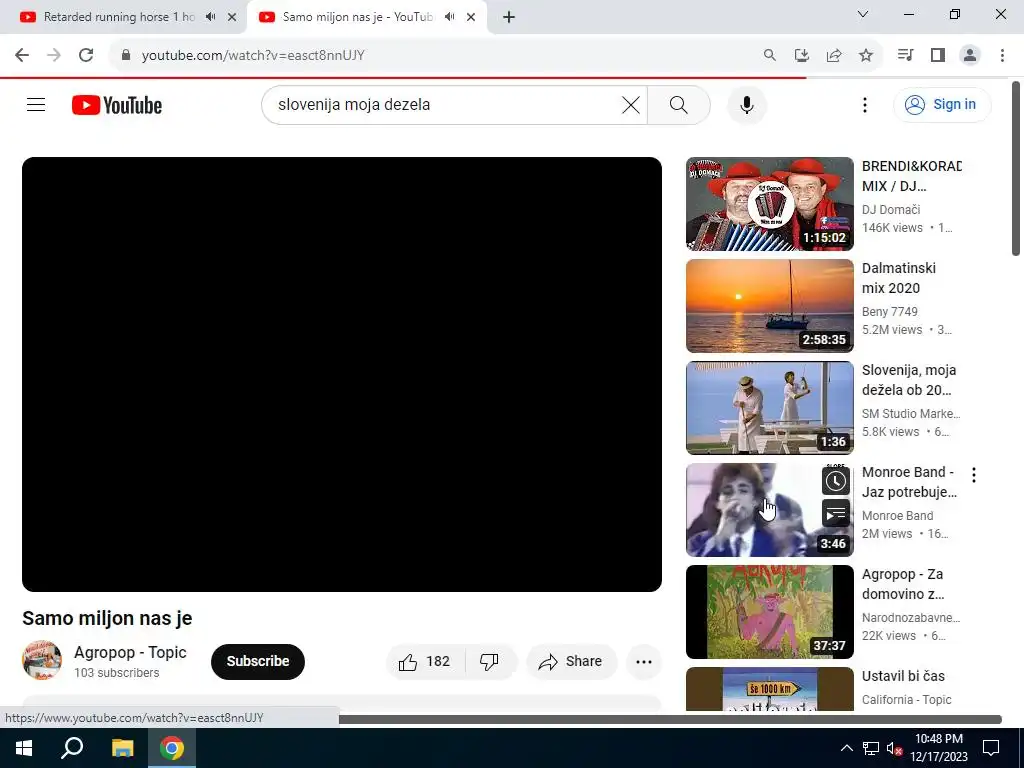Open Slovenija, moja dežela video thumbnail

[769, 408]
